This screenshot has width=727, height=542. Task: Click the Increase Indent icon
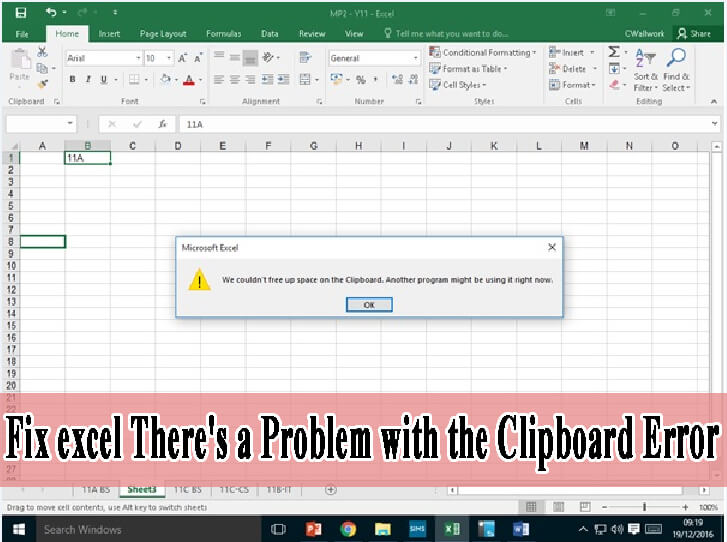283,80
